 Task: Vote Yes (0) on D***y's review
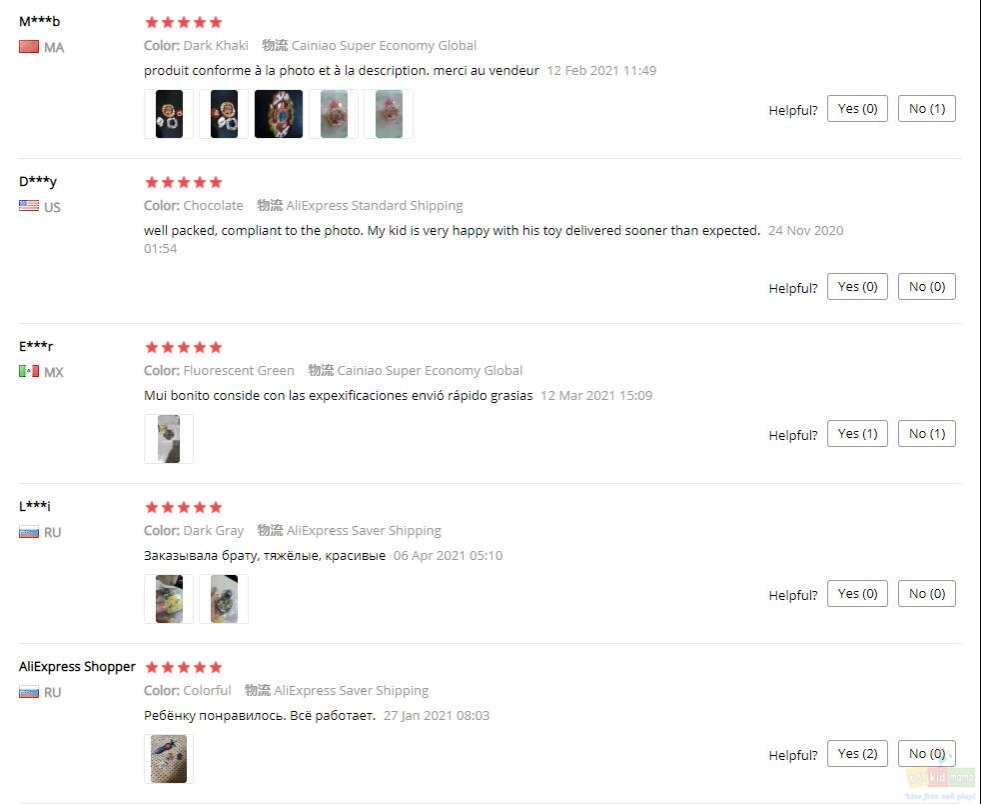point(857,287)
